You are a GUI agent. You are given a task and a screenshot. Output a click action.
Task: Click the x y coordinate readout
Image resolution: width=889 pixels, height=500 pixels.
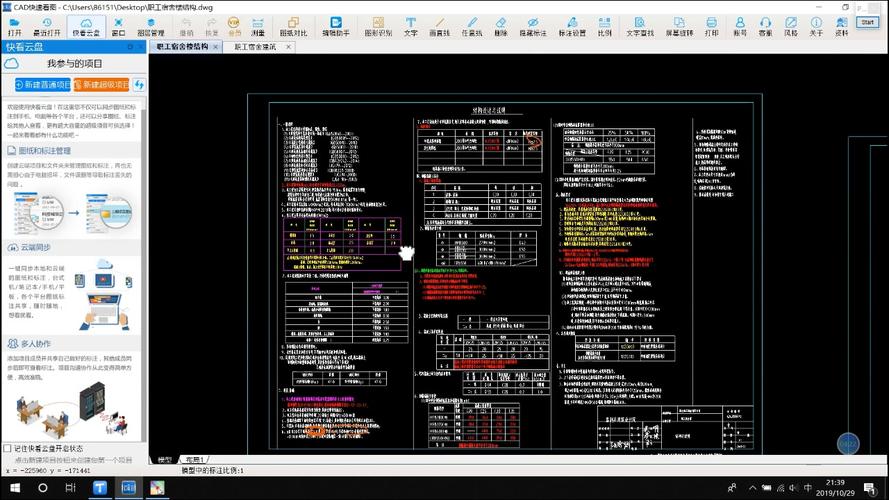coord(48,471)
